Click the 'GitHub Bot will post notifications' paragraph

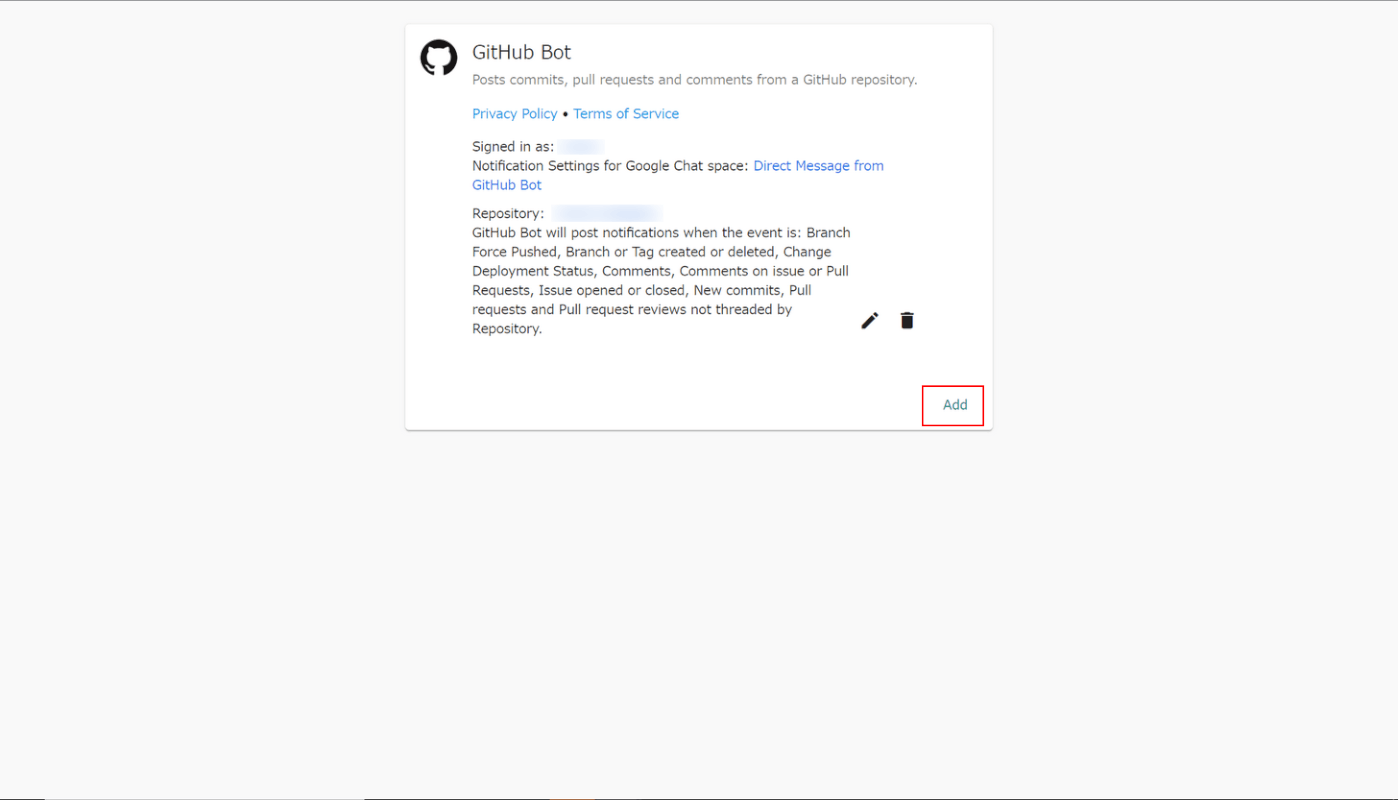[x=661, y=281]
